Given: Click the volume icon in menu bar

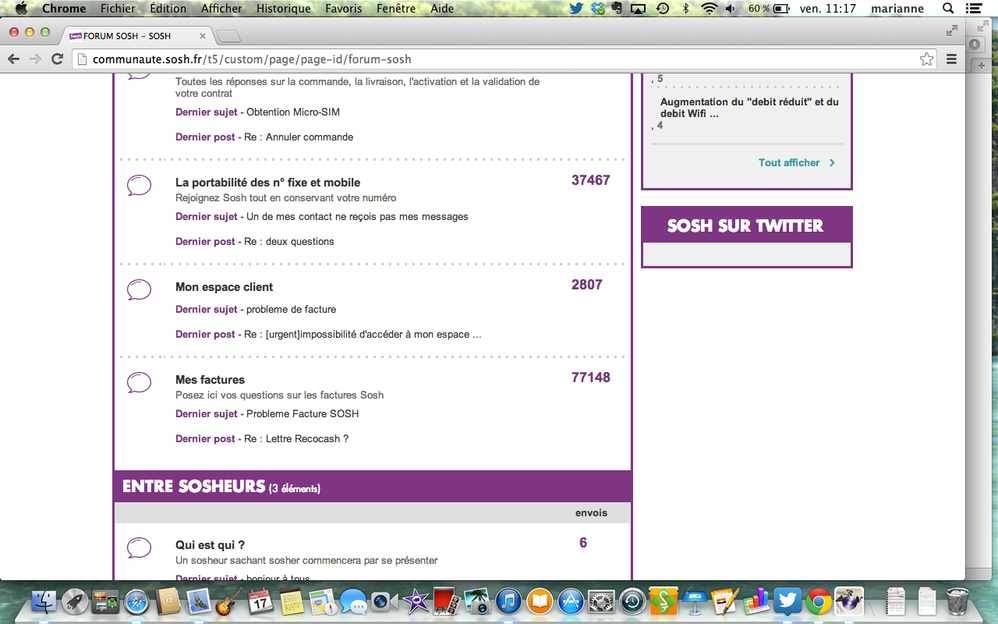Looking at the screenshot, I should (x=731, y=8).
